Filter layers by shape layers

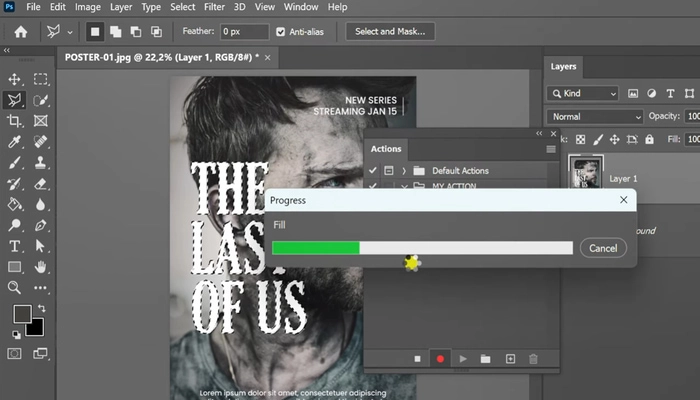pyautogui.click(x=689, y=93)
